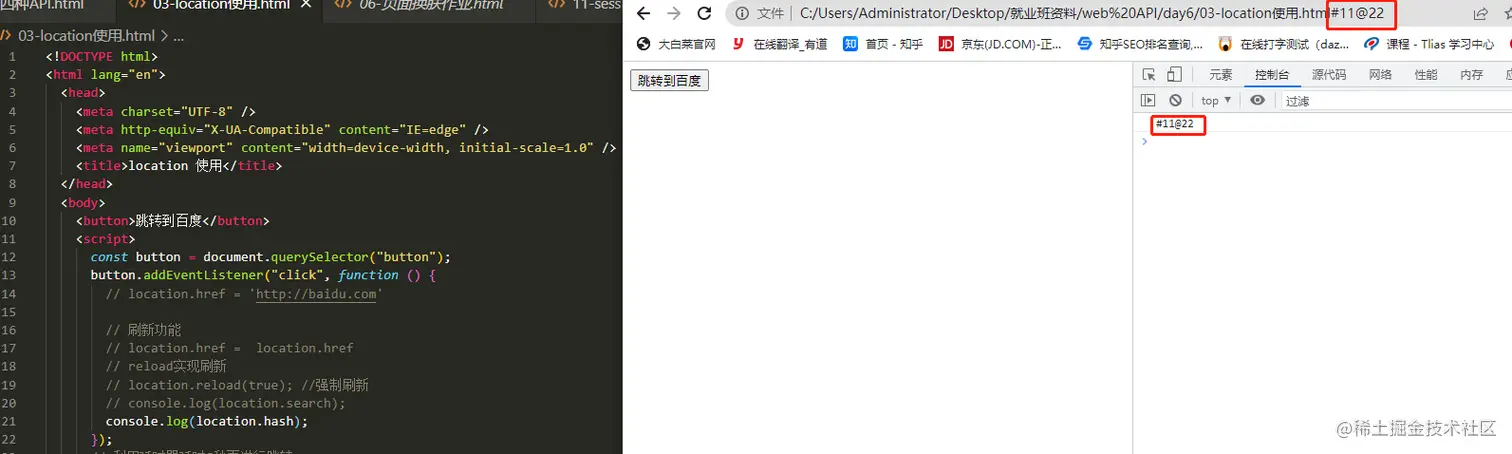Viewport: 1512px width, 454px height.
Task: Go back in browser history
Action: click(644, 14)
